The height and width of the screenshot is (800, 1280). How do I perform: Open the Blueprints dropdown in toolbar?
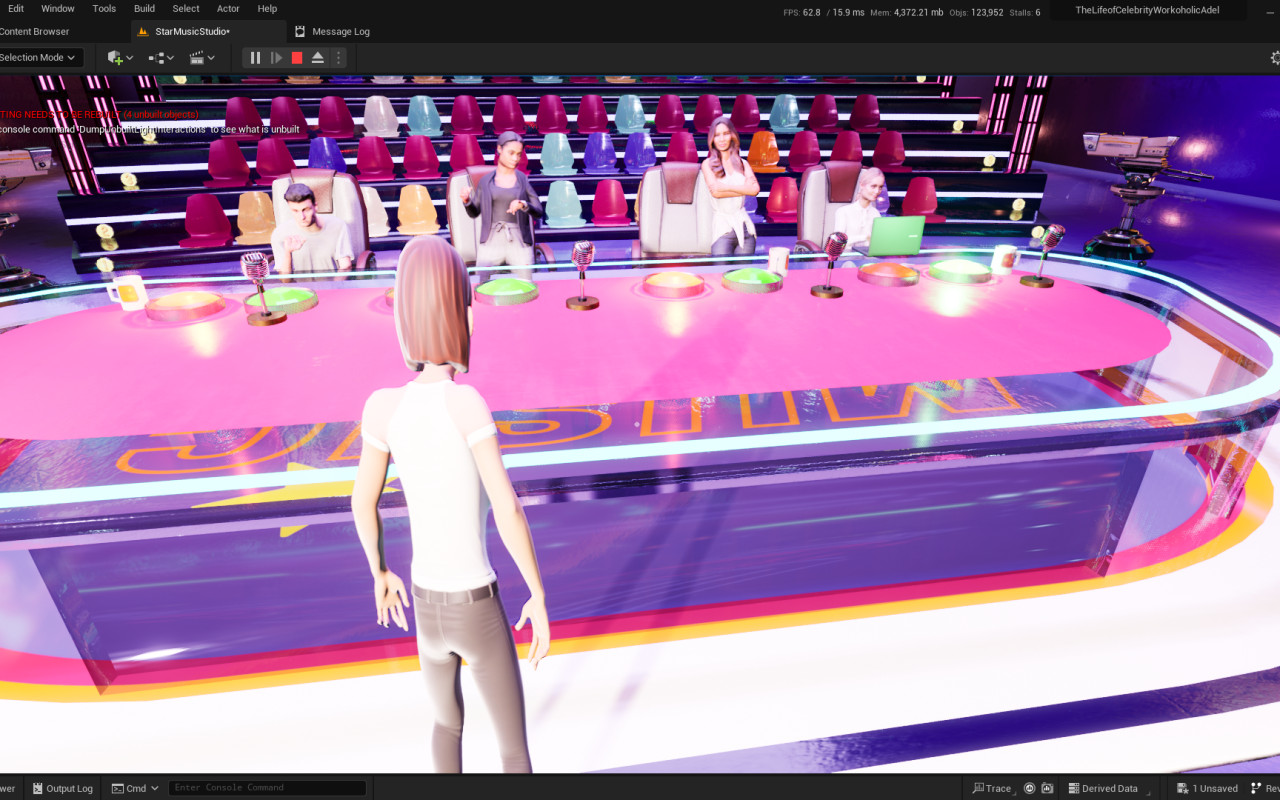[x=161, y=58]
